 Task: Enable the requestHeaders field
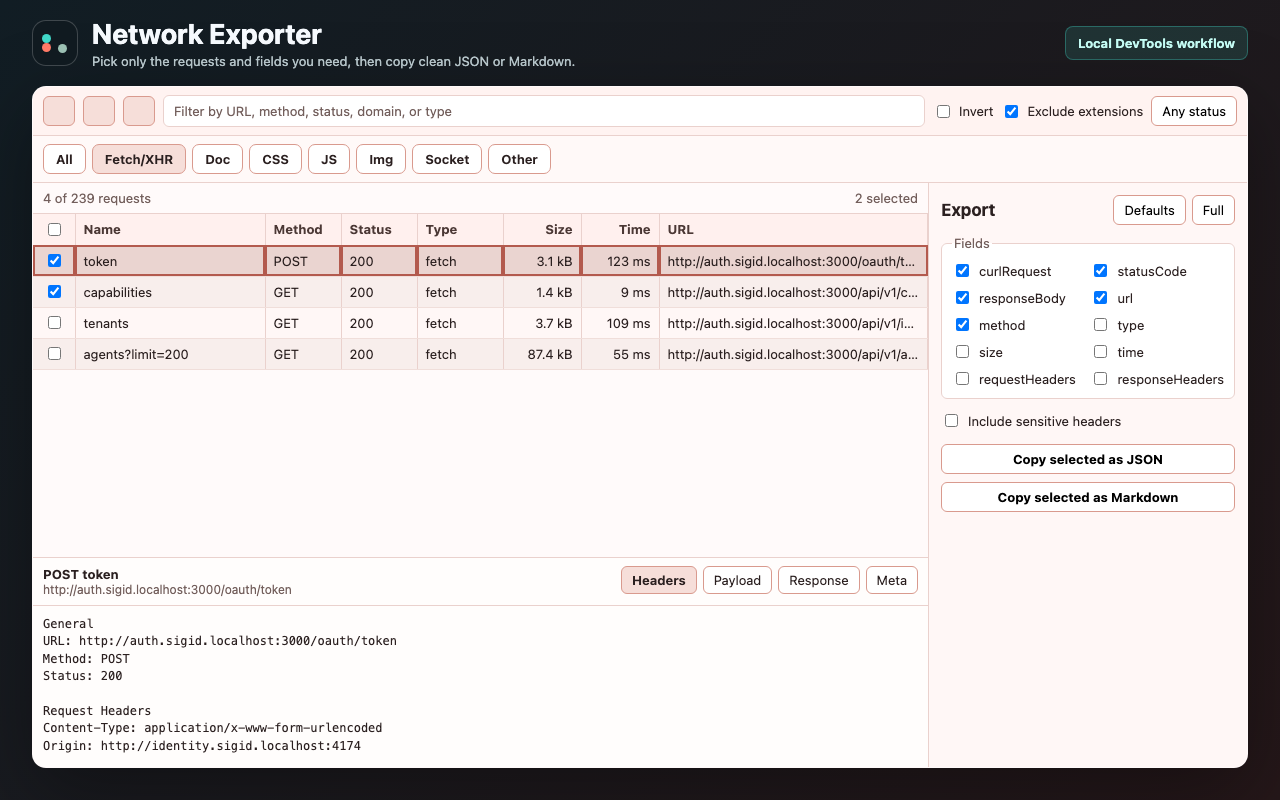(x=962, y=378)
